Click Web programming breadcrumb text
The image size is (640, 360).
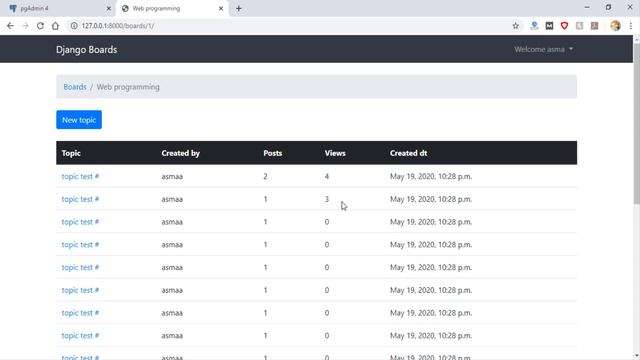click(128, 87)
